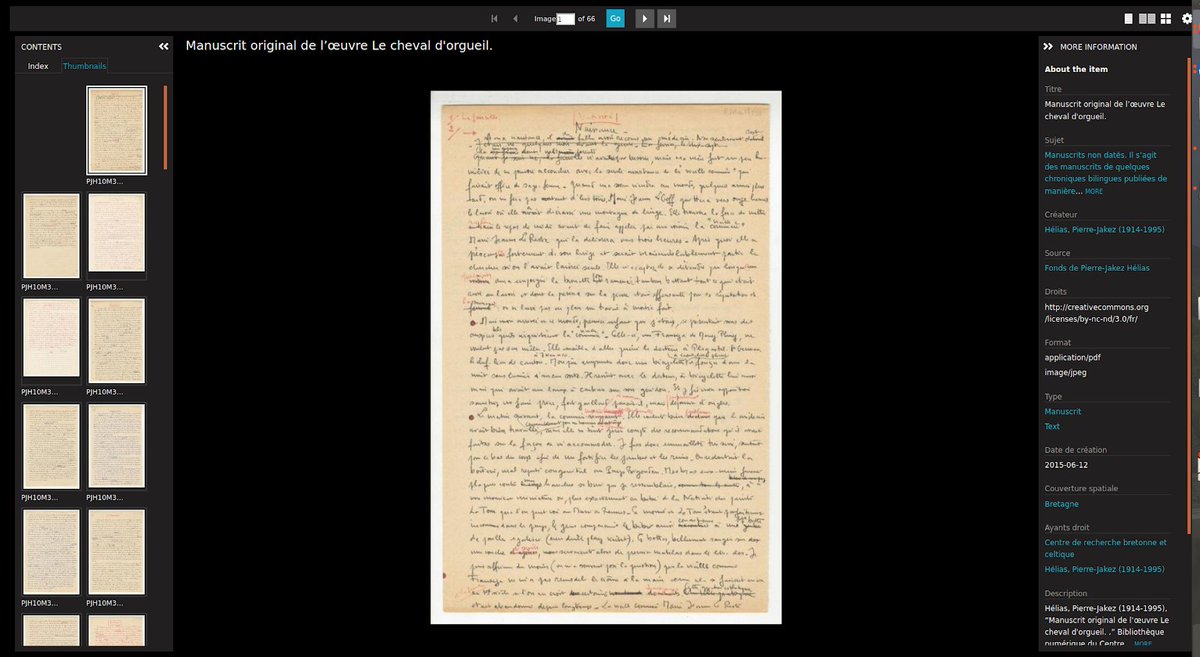1200x657 pixels.
Task: Expand Description with MORE link
Action: [1144, 644]
